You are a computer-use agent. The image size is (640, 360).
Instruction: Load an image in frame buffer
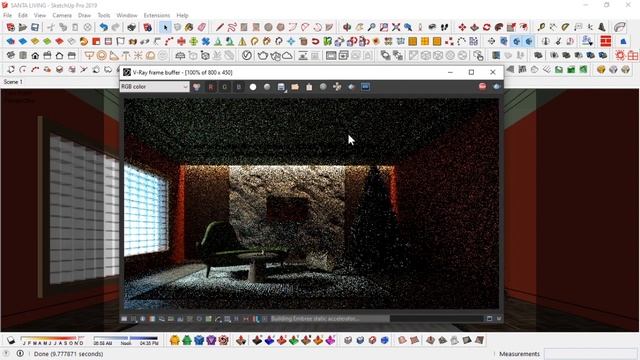click(295, 87)
